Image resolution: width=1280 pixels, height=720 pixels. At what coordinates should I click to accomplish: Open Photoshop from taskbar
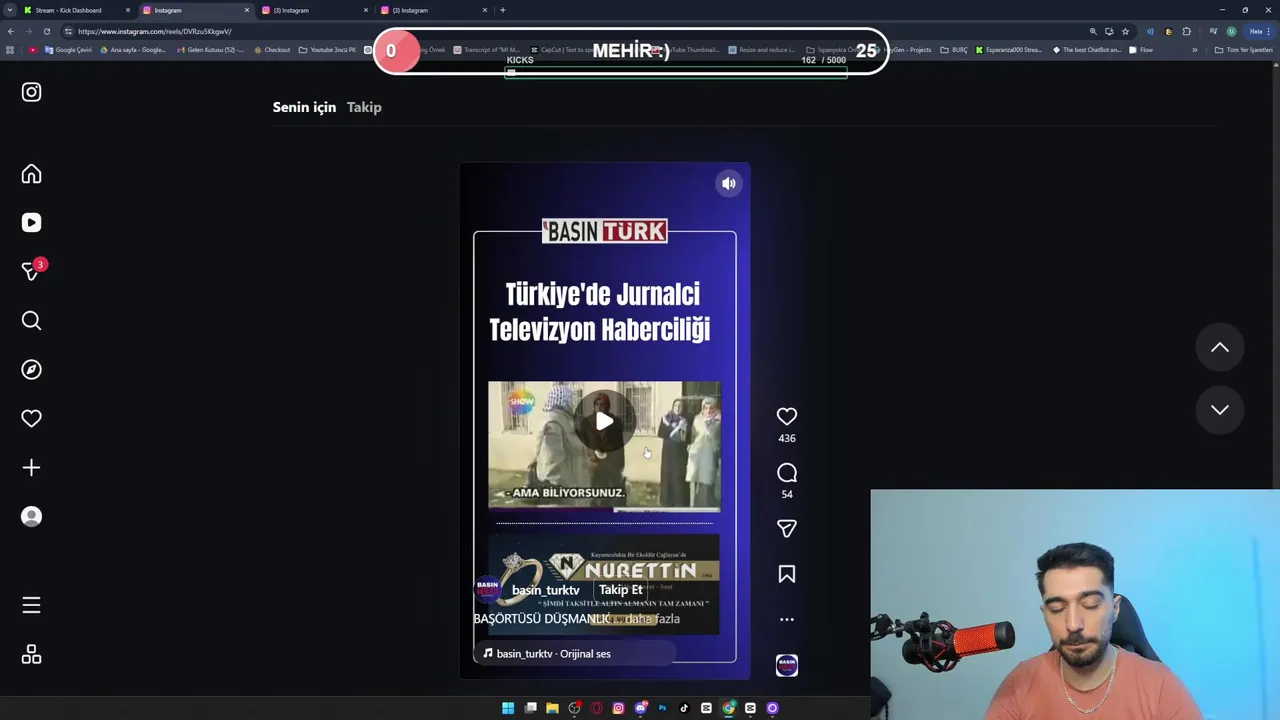point(662,708)
